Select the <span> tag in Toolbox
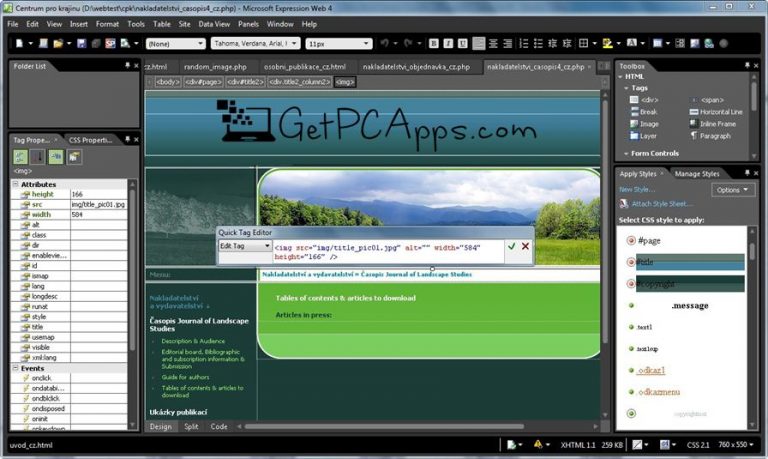Screen dimensions: 768x459 707,100
